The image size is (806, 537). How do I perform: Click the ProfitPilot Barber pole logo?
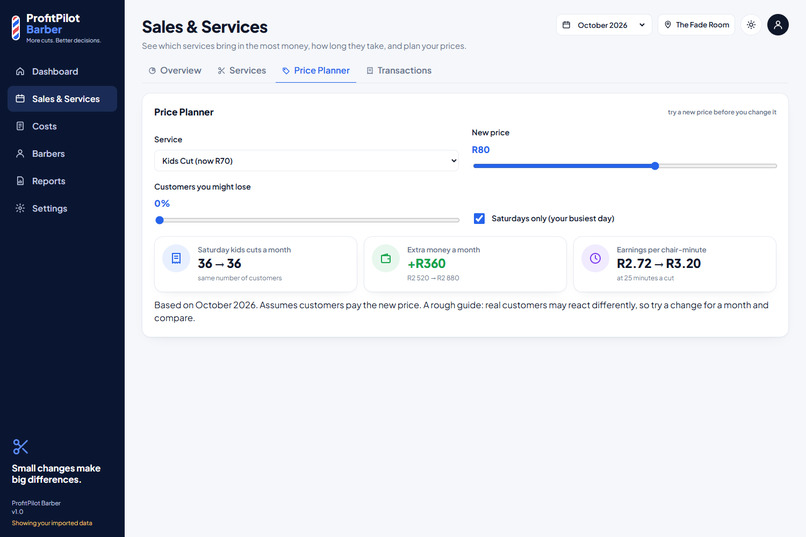[x=16, y=28]
